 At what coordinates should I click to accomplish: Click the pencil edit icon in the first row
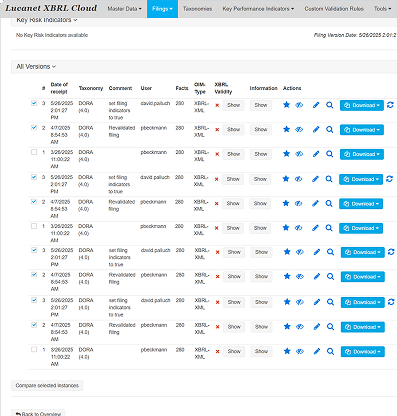pos(316,105)
